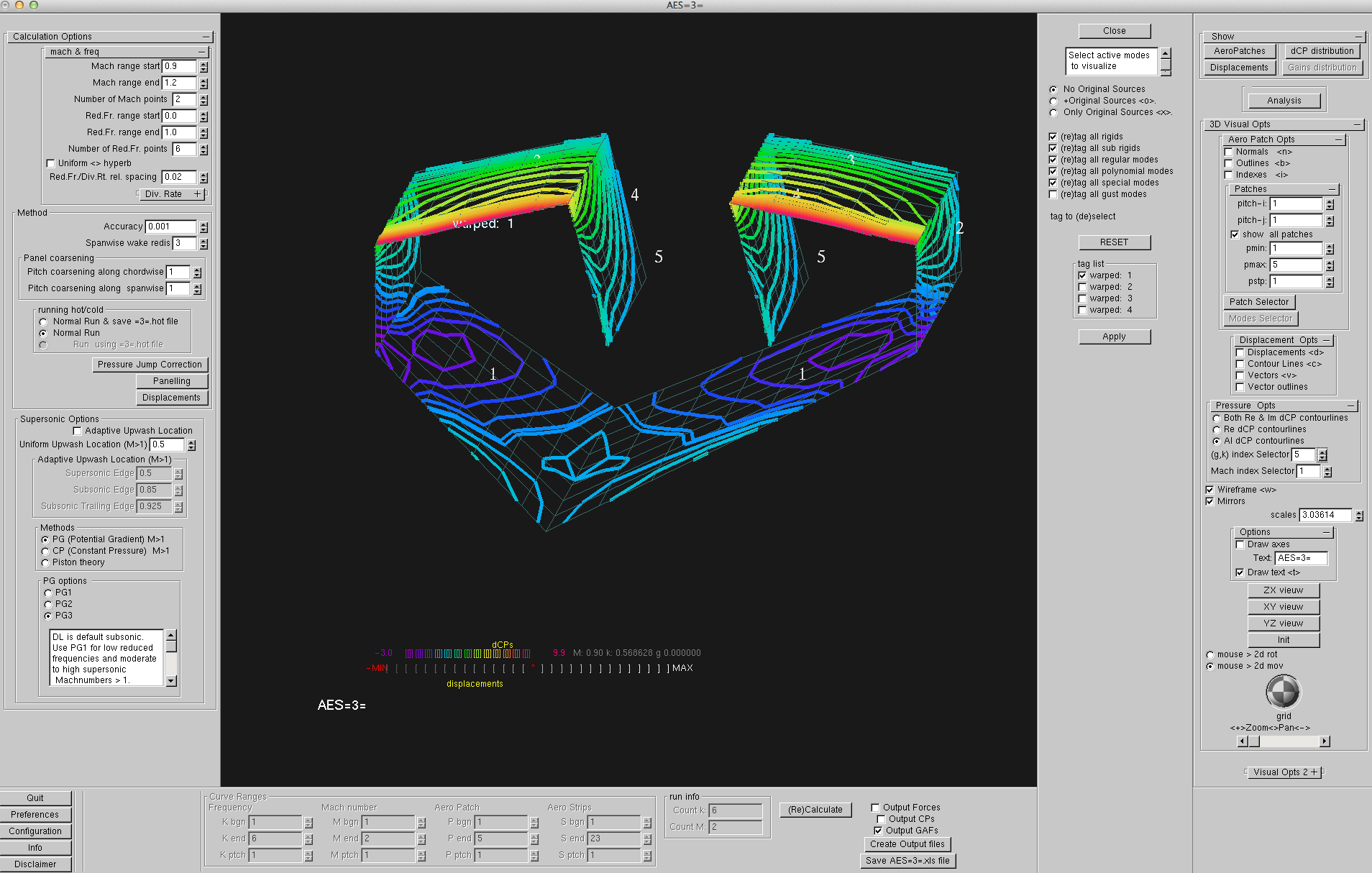1372x873 pixels.
Task: Select Piston theory method
Action: tap(45, 562)
